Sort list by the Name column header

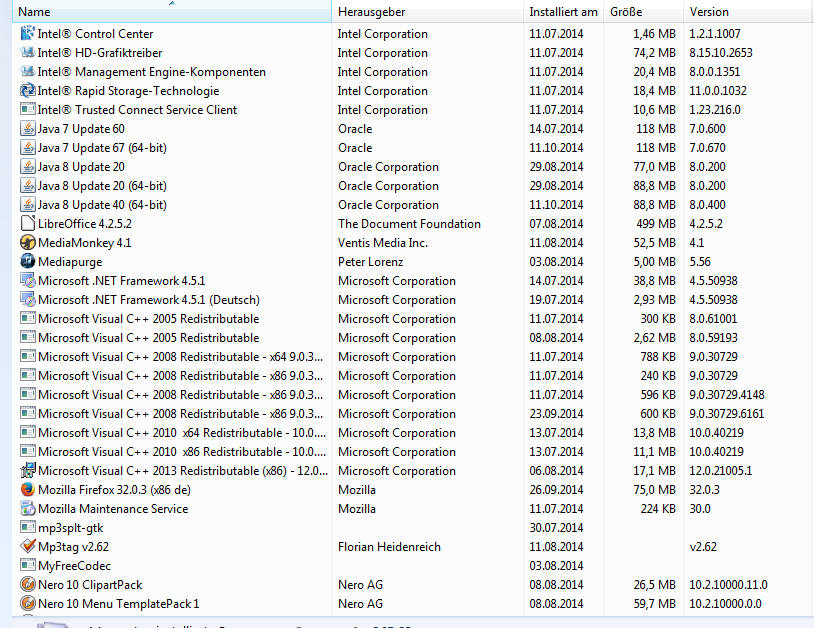171,11
